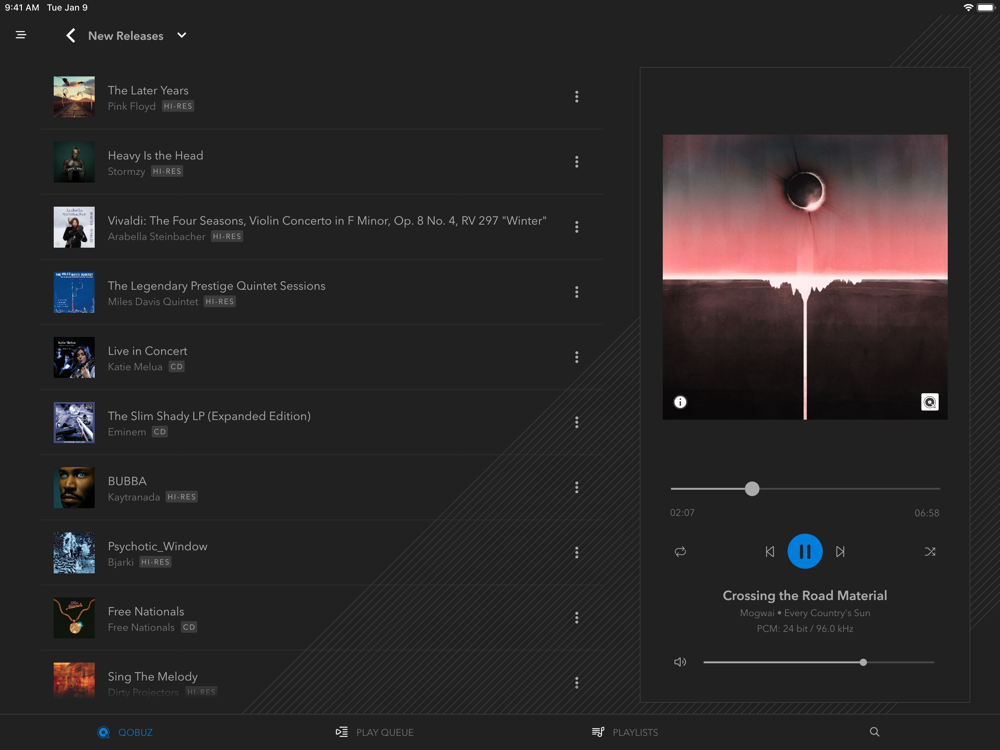1000x750 pixels.
Task: Select the Vivaldi Four Seasons album title
Action: pos(327,221)
